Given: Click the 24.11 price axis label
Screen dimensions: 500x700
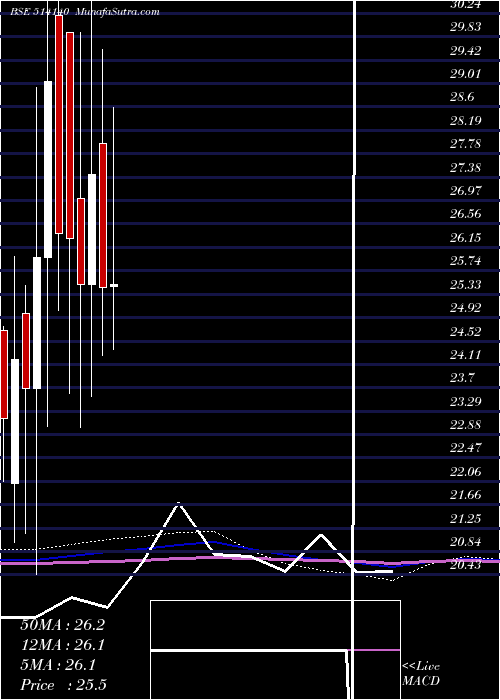Looking at the screenshot, I should coord(465,354).
